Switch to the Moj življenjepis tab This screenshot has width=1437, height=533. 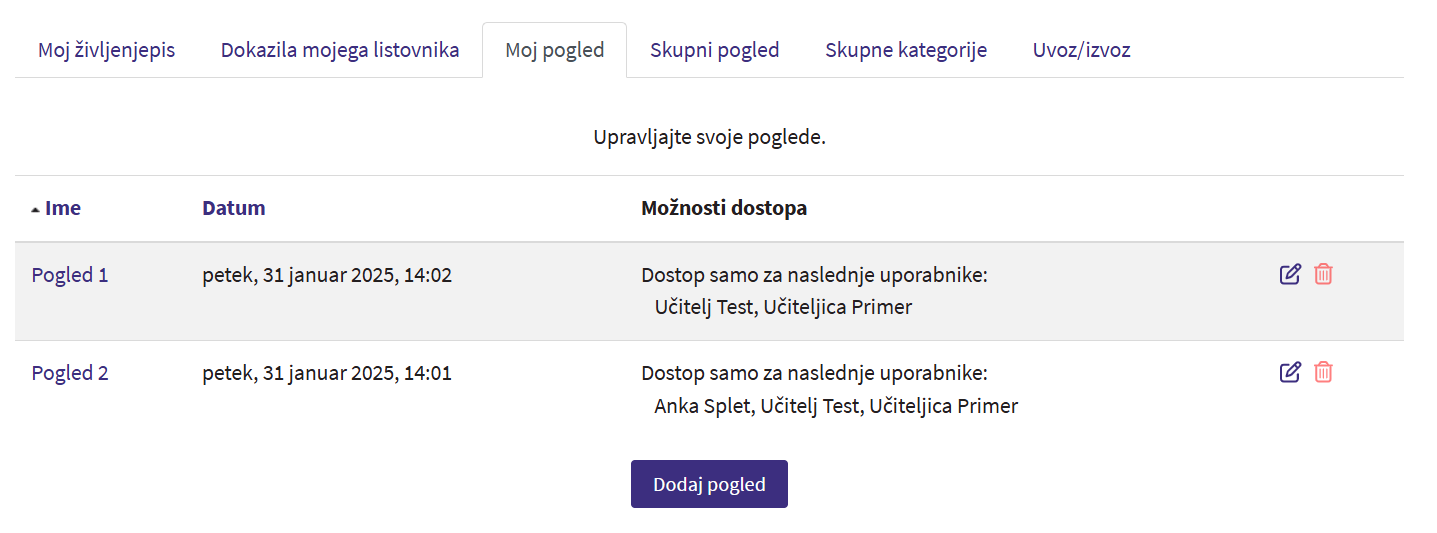point(106,50)
